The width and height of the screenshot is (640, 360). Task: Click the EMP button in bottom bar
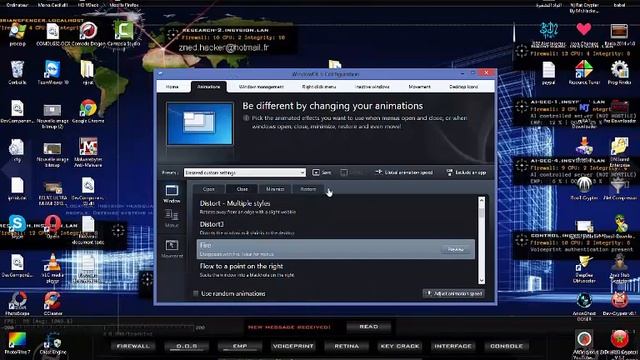[x=240, y=346]
